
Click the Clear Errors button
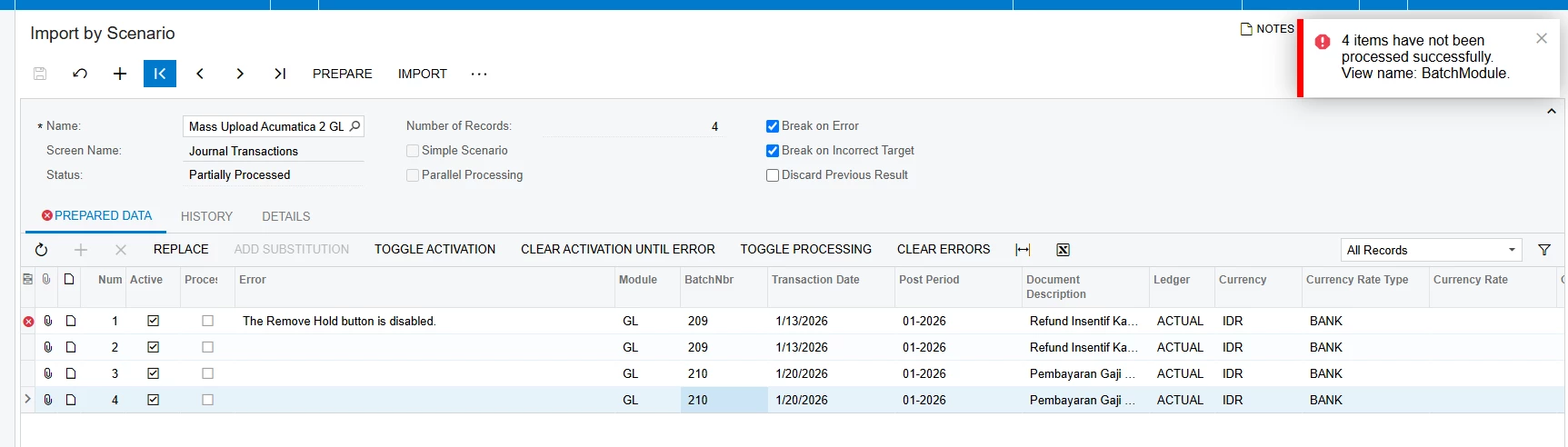coord(944,249)
